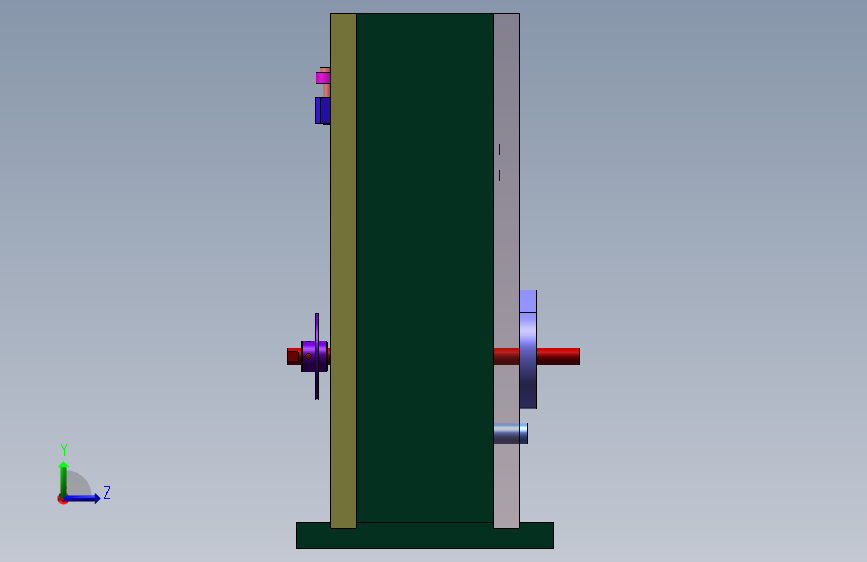Screen dimensions: 867x562
Task: Select the dark green central housing body
Action: [425, 268]
